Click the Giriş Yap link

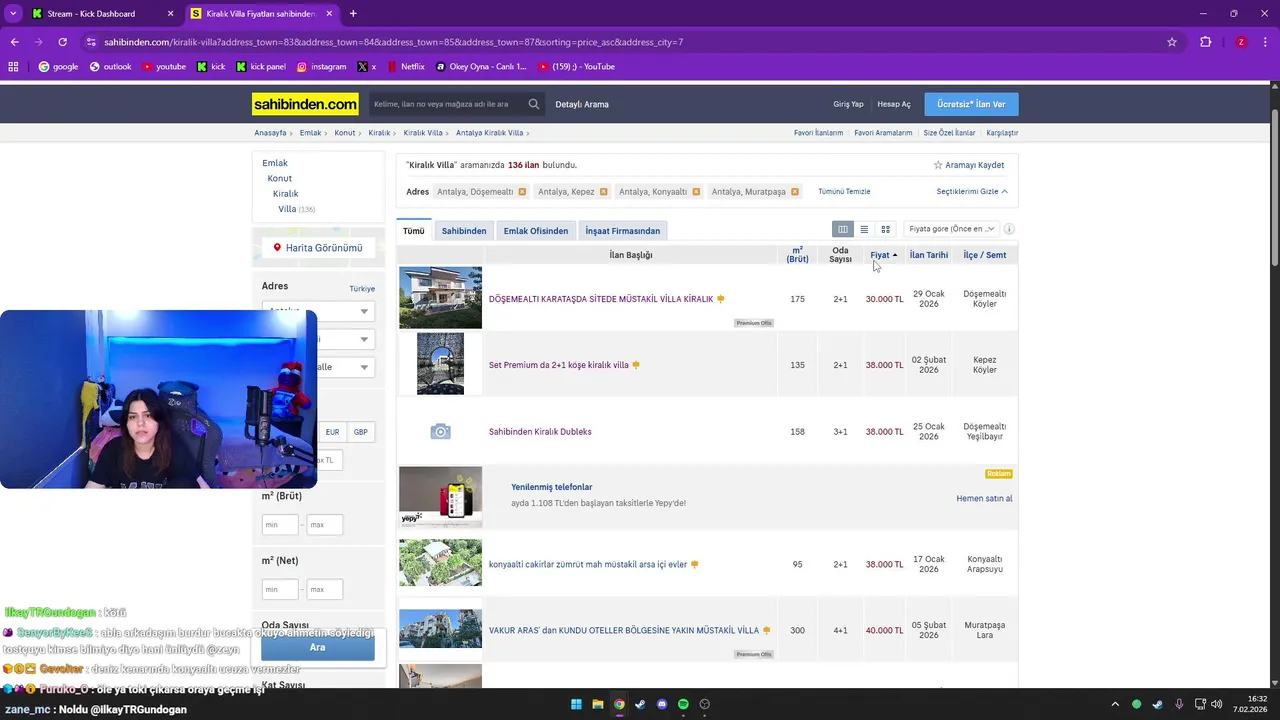[848, 104]
